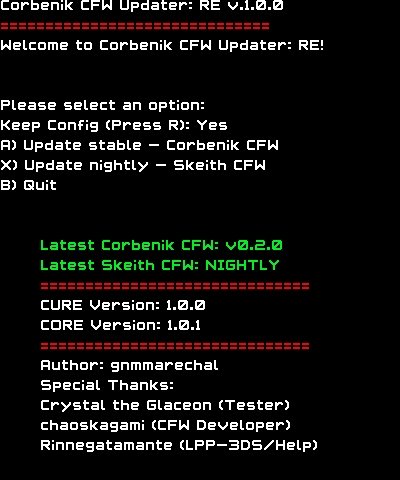
Task: Click the CURE Version 1.0.0 line
Action: [123, 306]
